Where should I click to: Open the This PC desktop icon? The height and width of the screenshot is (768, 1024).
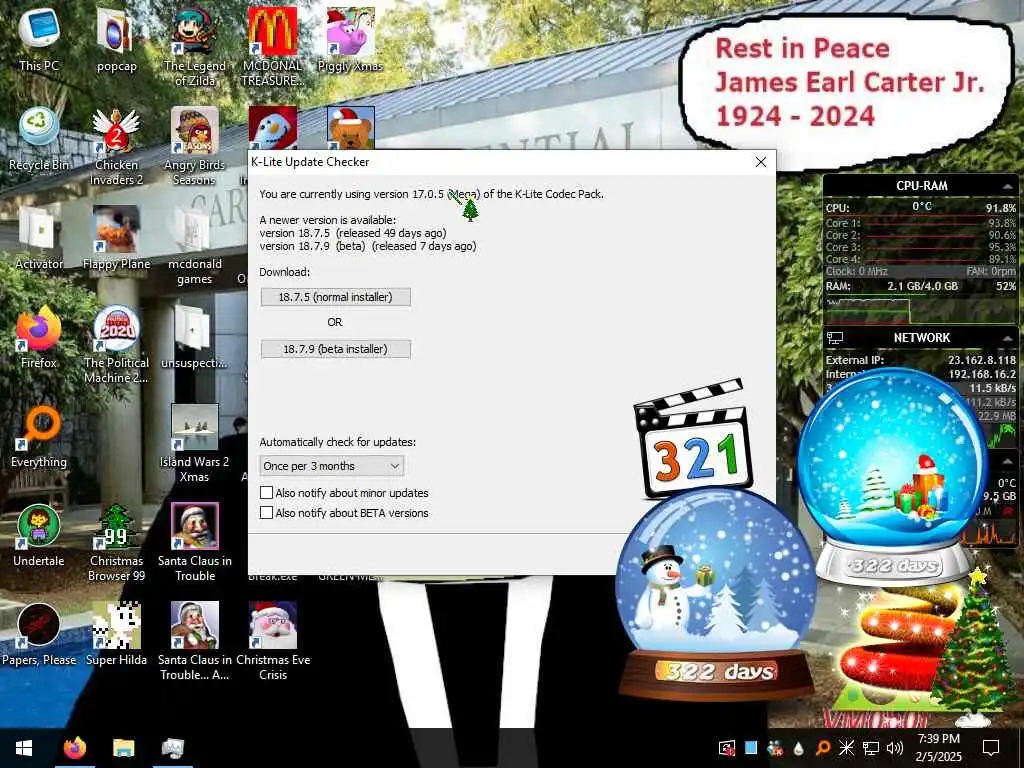click(39, 39)
